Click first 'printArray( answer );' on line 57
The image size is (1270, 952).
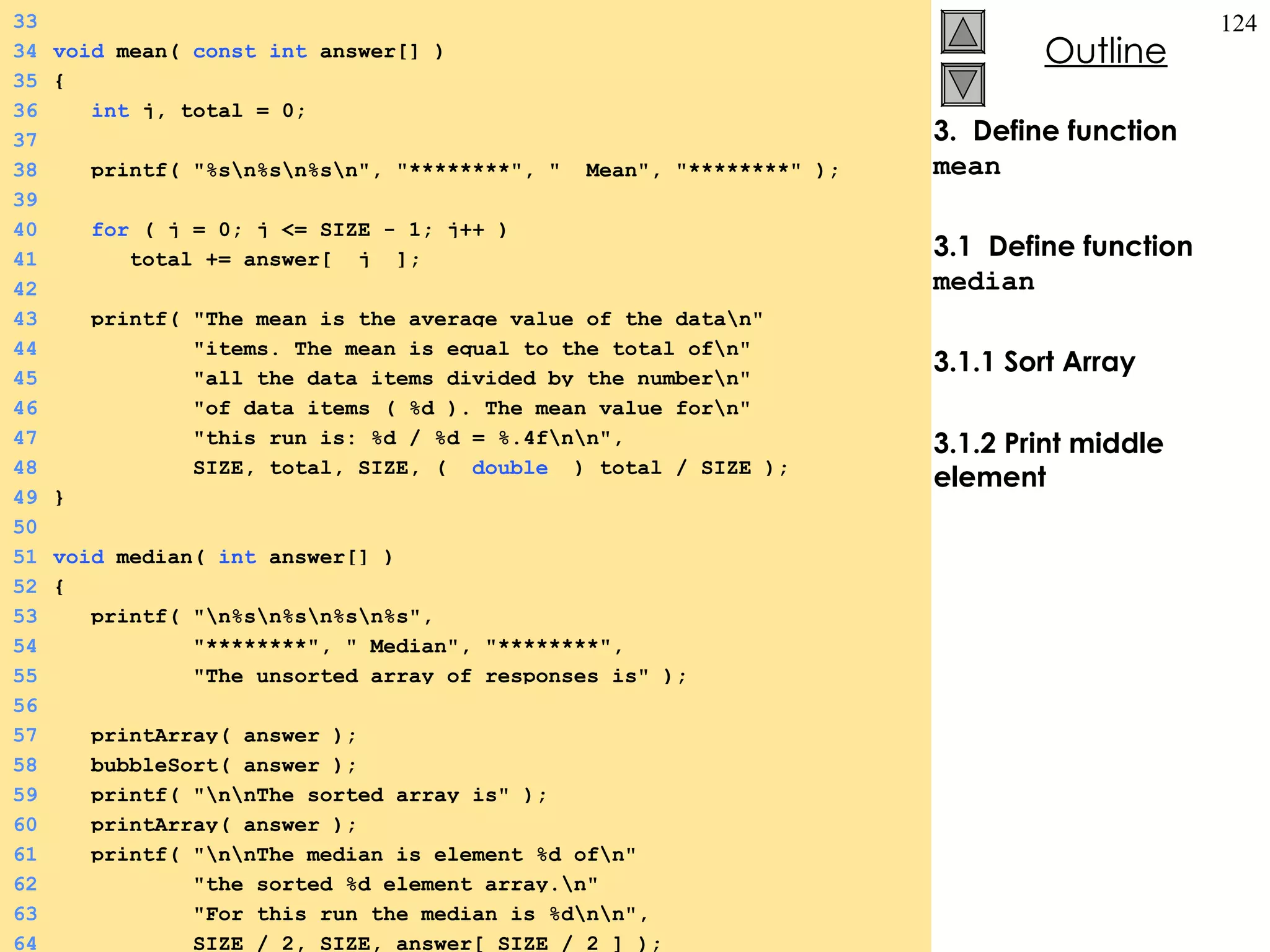click(x=223, y=736)
